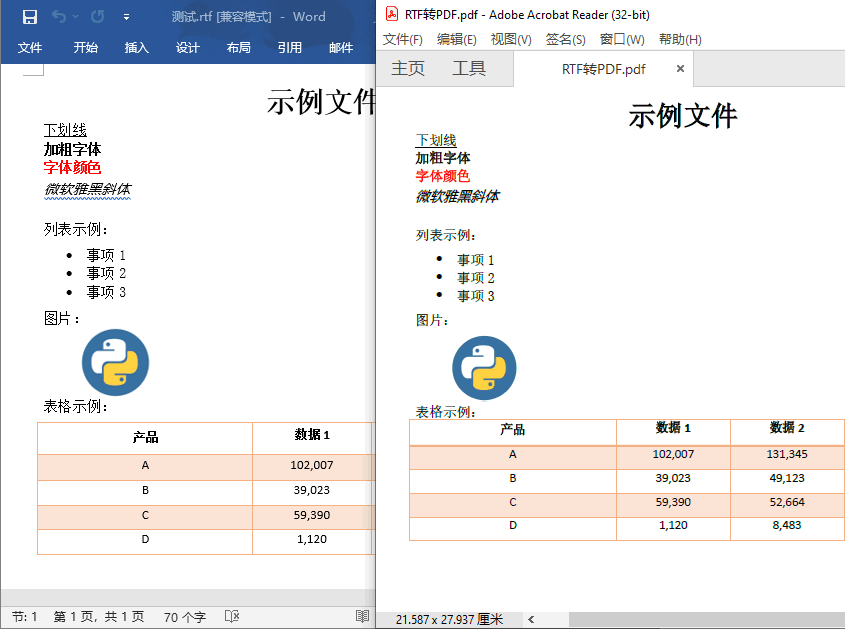This screenshot has height=629, width=845.
Task: Open the 邮件 ribbon tab
Action: point(341,48)
